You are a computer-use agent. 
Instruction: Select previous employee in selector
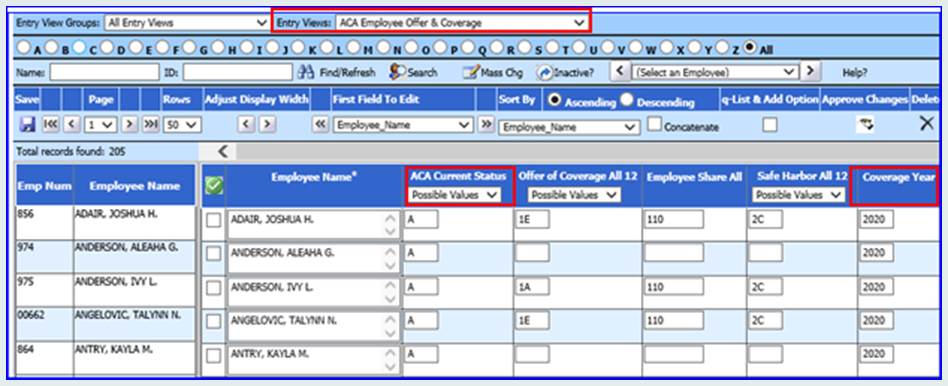pyautogui.click(x=619, y=71)
